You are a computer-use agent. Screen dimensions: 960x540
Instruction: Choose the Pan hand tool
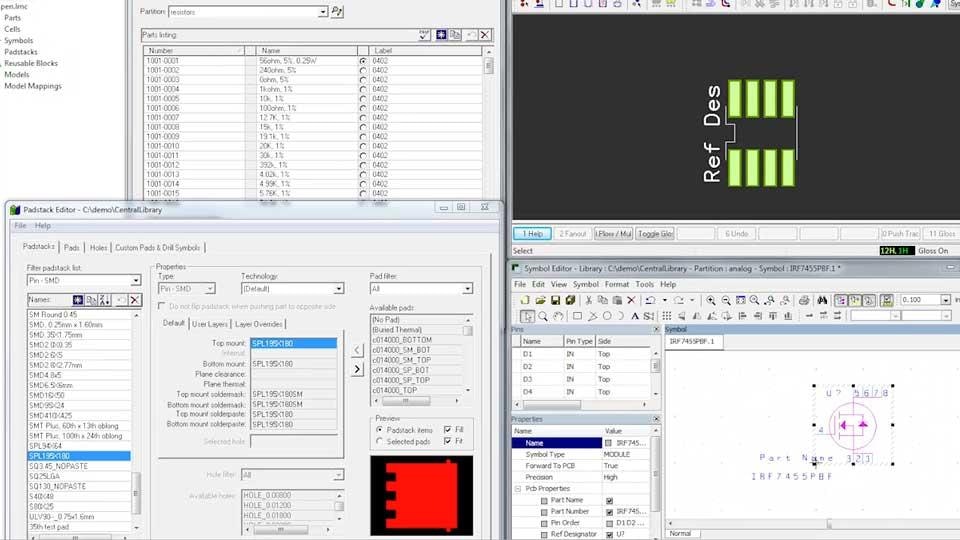[558, 316]
